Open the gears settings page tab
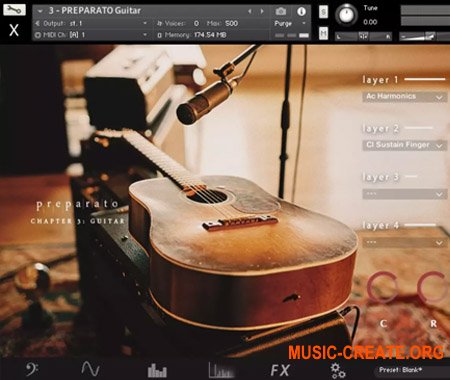 coord(338,370)
